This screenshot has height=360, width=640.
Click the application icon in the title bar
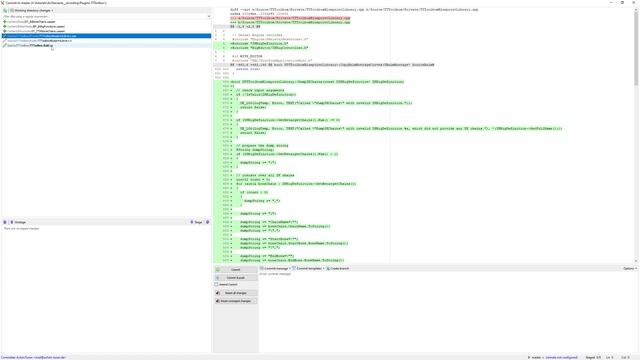click(x=2, y=2)
